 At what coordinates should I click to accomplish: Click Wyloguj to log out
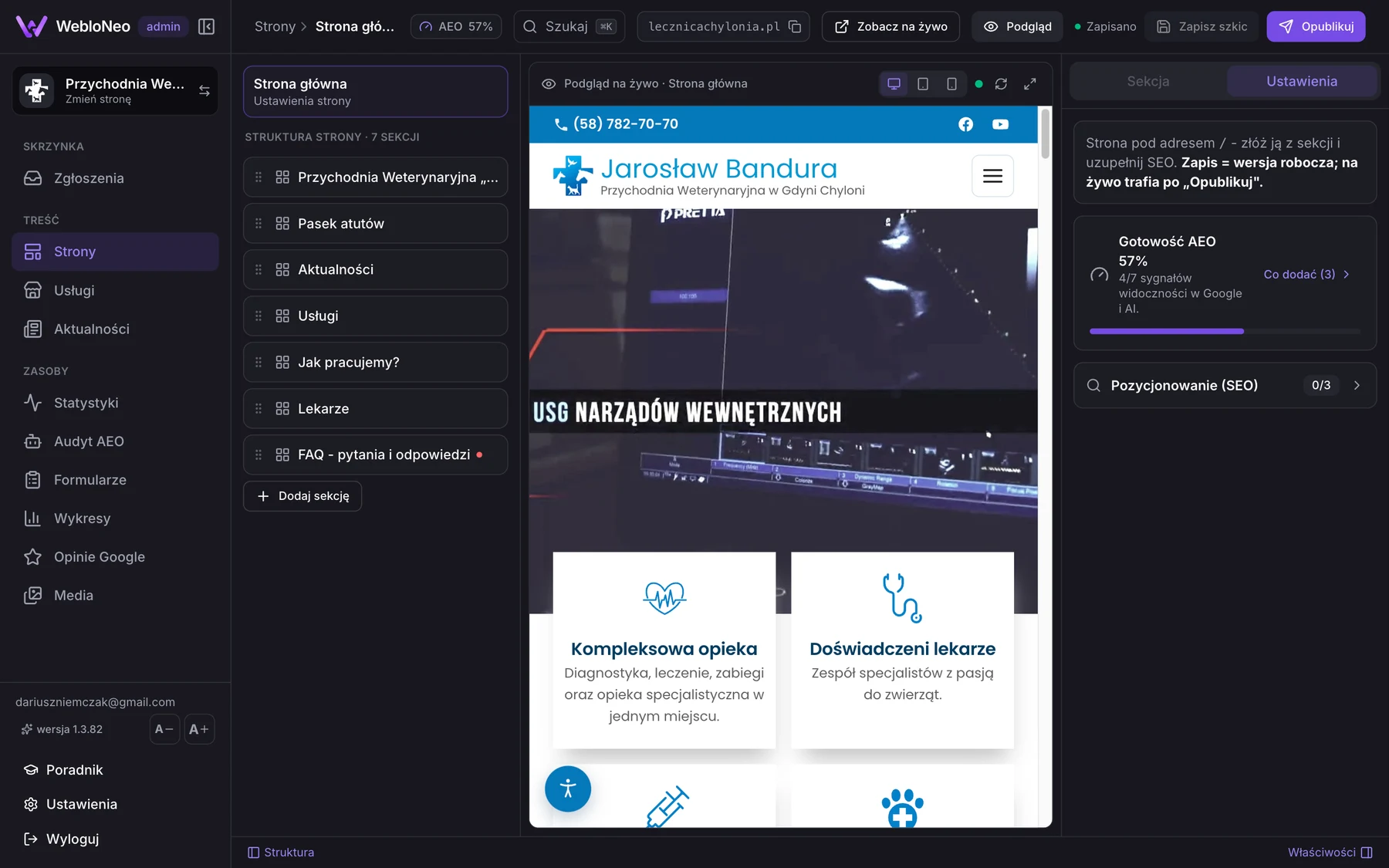[62, 839]
